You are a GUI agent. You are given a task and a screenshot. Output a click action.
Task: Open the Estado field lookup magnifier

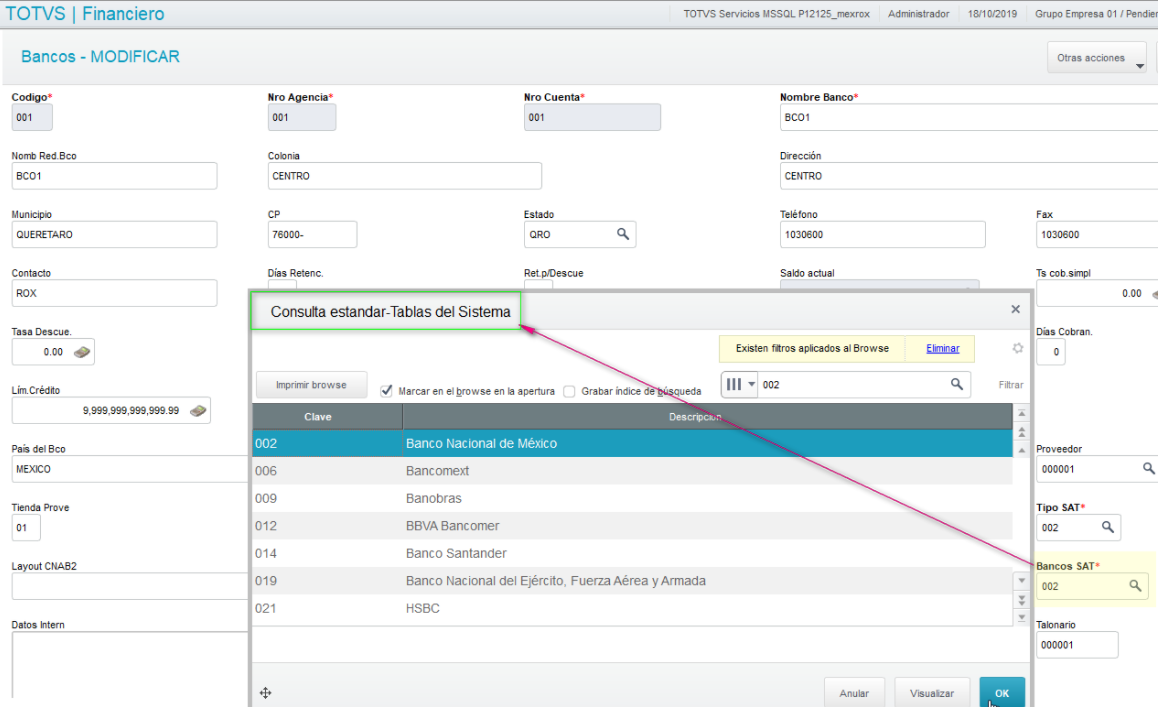pos(623,234)
